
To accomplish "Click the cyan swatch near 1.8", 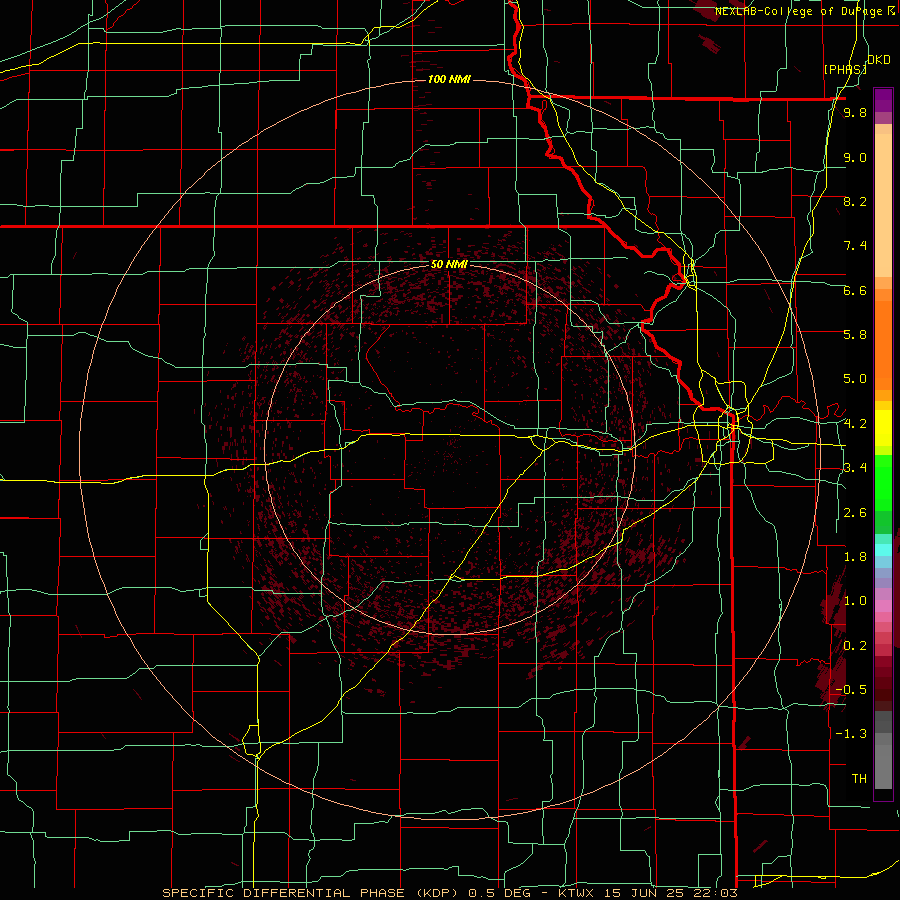I will click(x=883, y=550).
